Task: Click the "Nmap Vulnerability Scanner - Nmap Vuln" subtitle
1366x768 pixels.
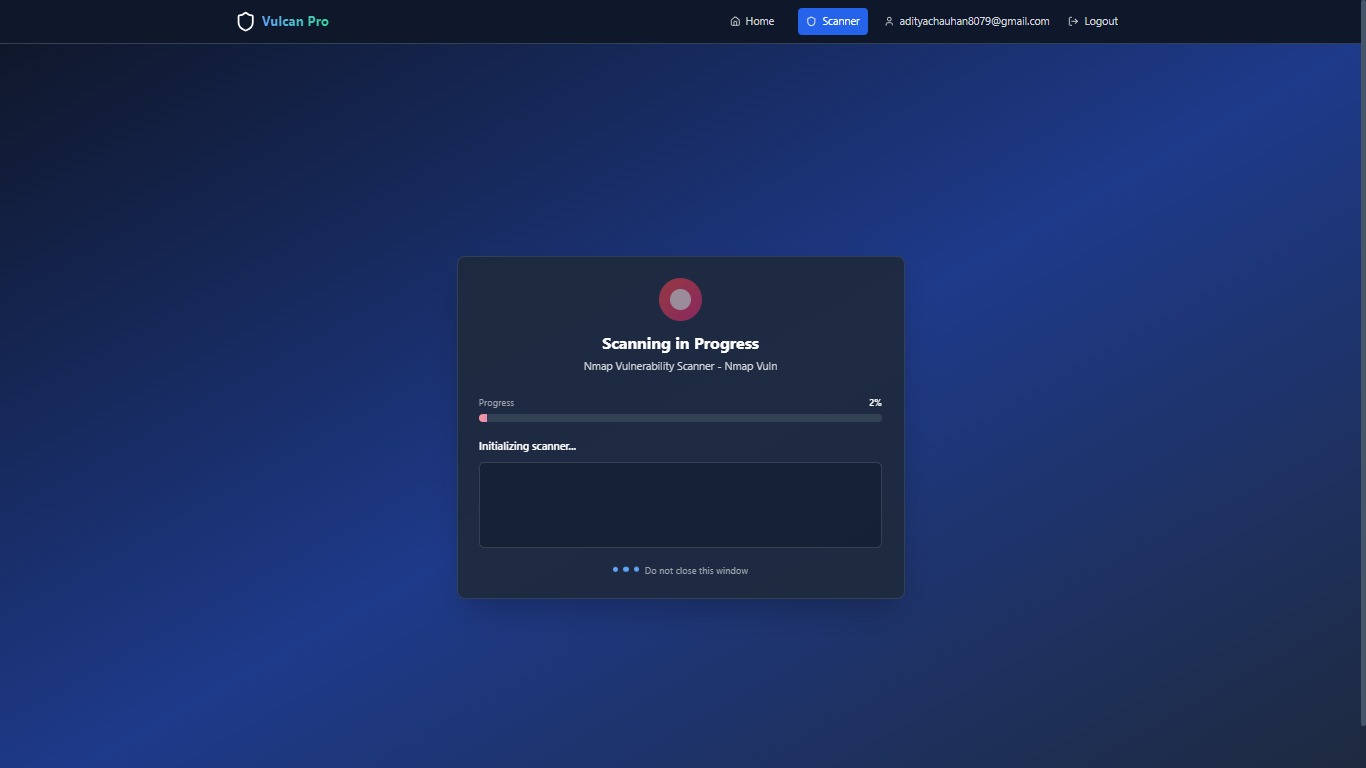Action: click(x=680, y=366)
